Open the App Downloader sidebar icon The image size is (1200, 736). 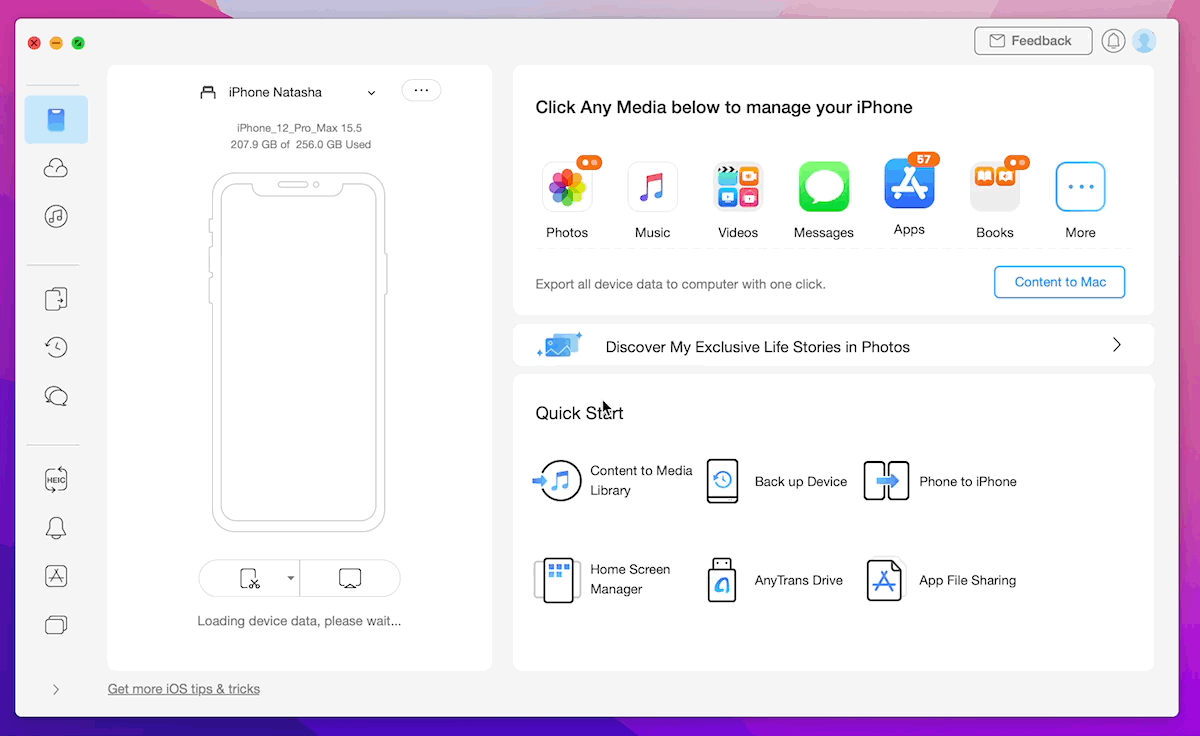pyautogui.click(x=56, y=576)
